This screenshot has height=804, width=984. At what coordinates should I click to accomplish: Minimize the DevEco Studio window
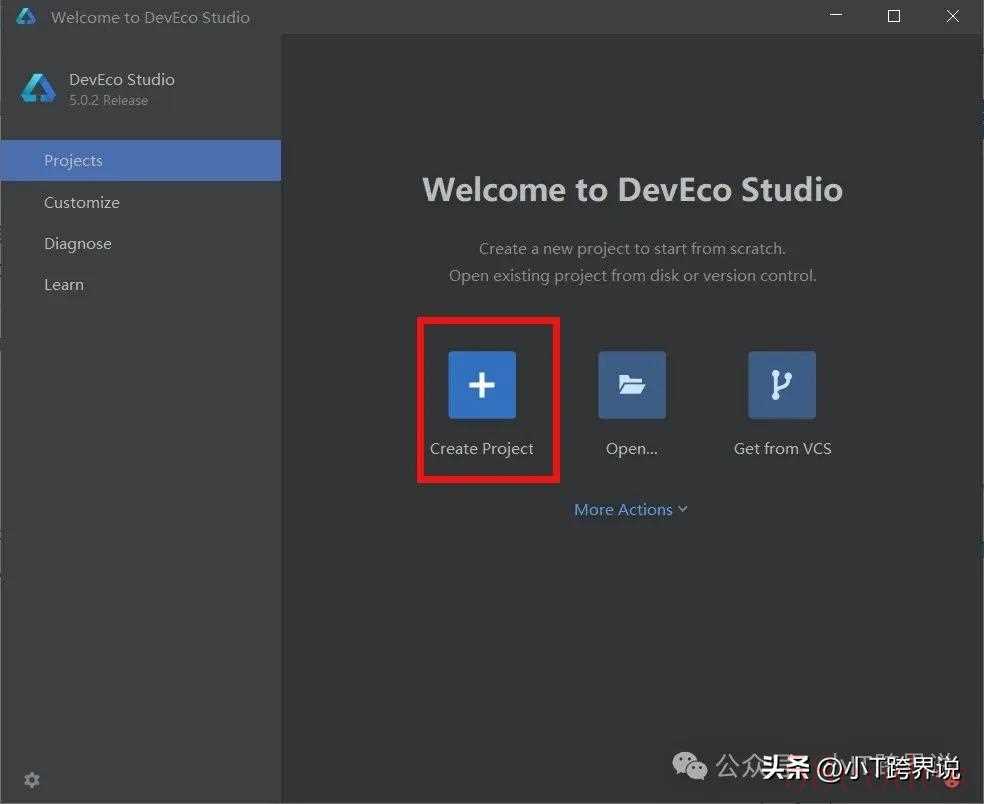pos(836,16)
